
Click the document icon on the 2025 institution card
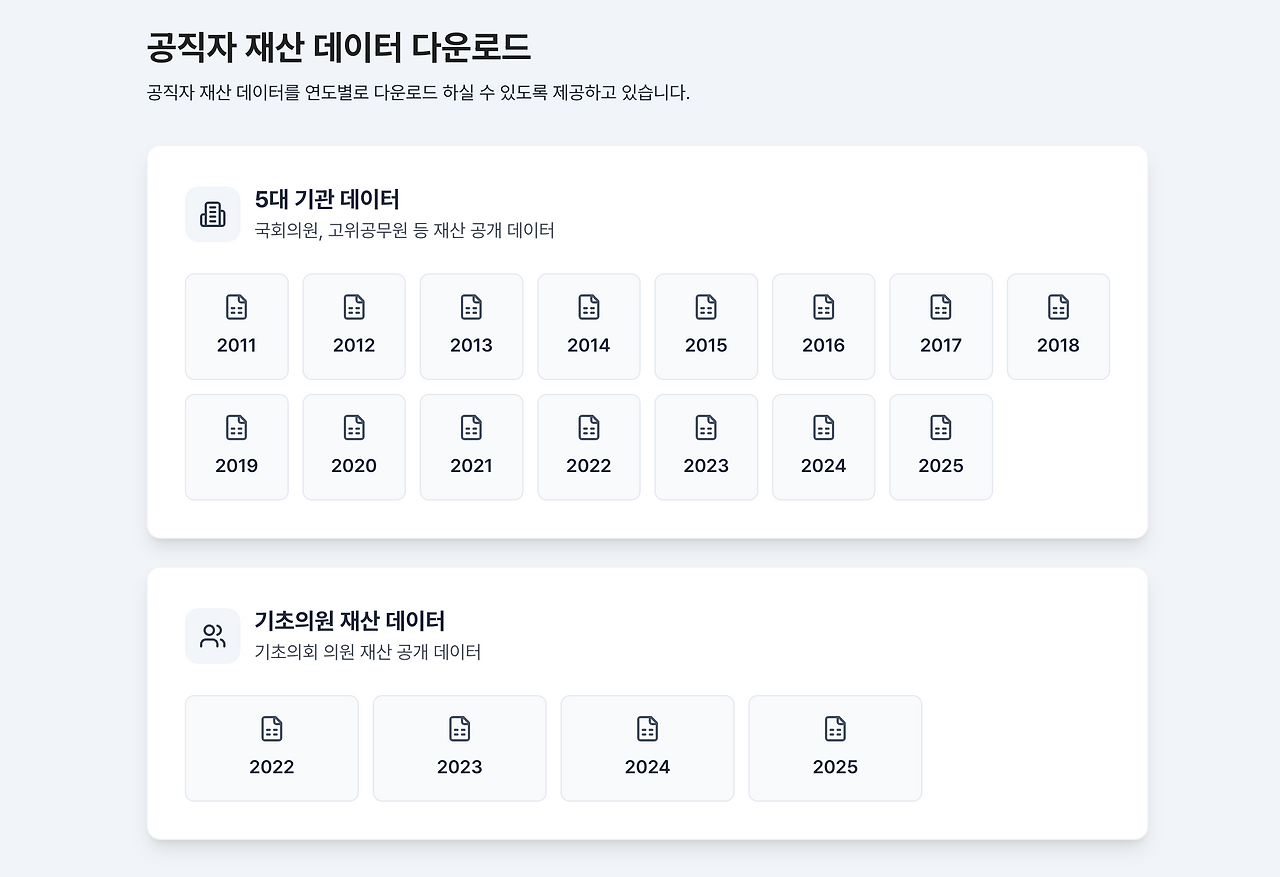coord(940,426)
